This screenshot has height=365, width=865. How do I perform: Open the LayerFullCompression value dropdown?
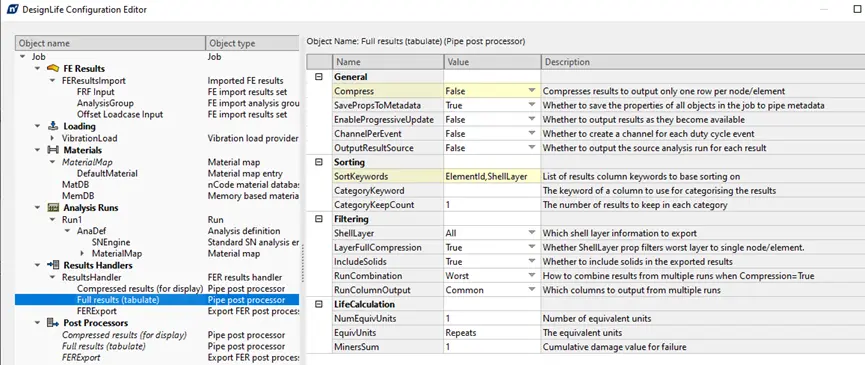coord(532,248)
